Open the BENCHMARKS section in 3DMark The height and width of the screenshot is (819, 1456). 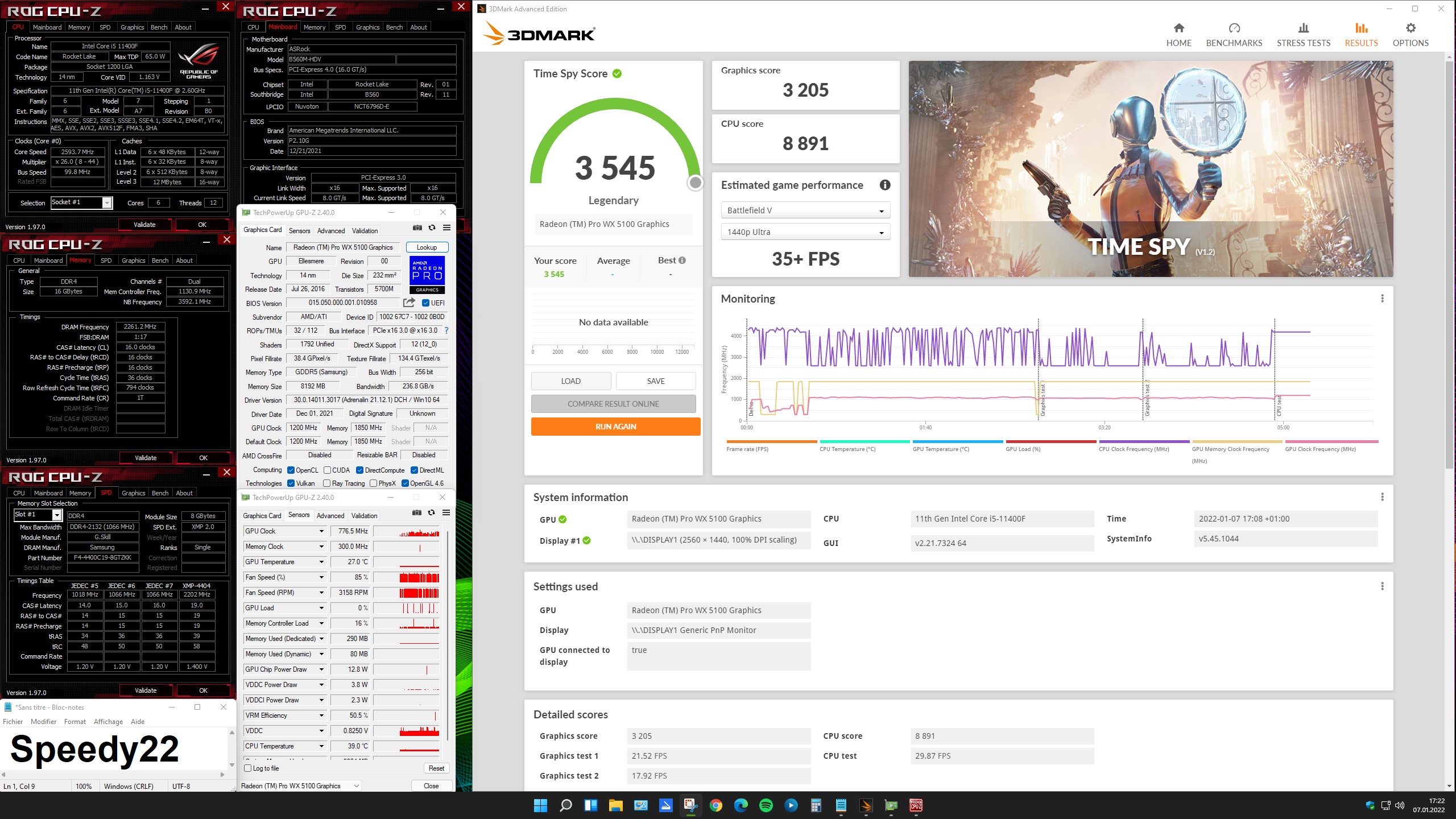pyautogui.click(x=1234, y=35)
